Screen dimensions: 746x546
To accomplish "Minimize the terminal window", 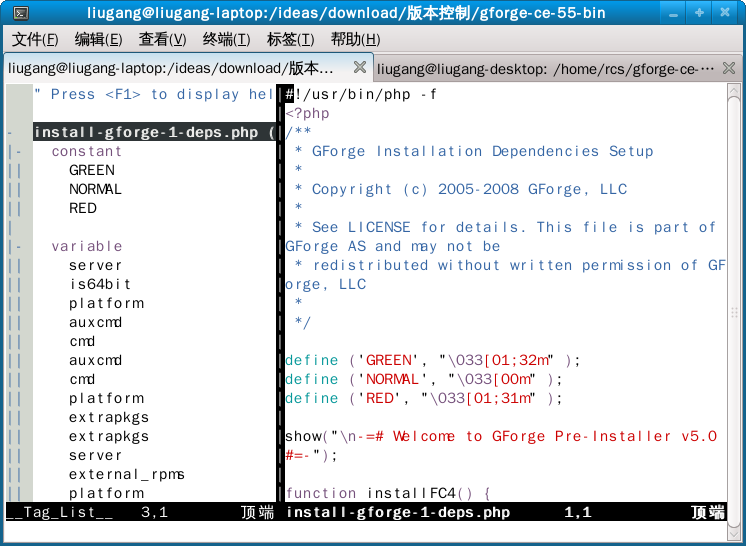I will coord(673,13).
